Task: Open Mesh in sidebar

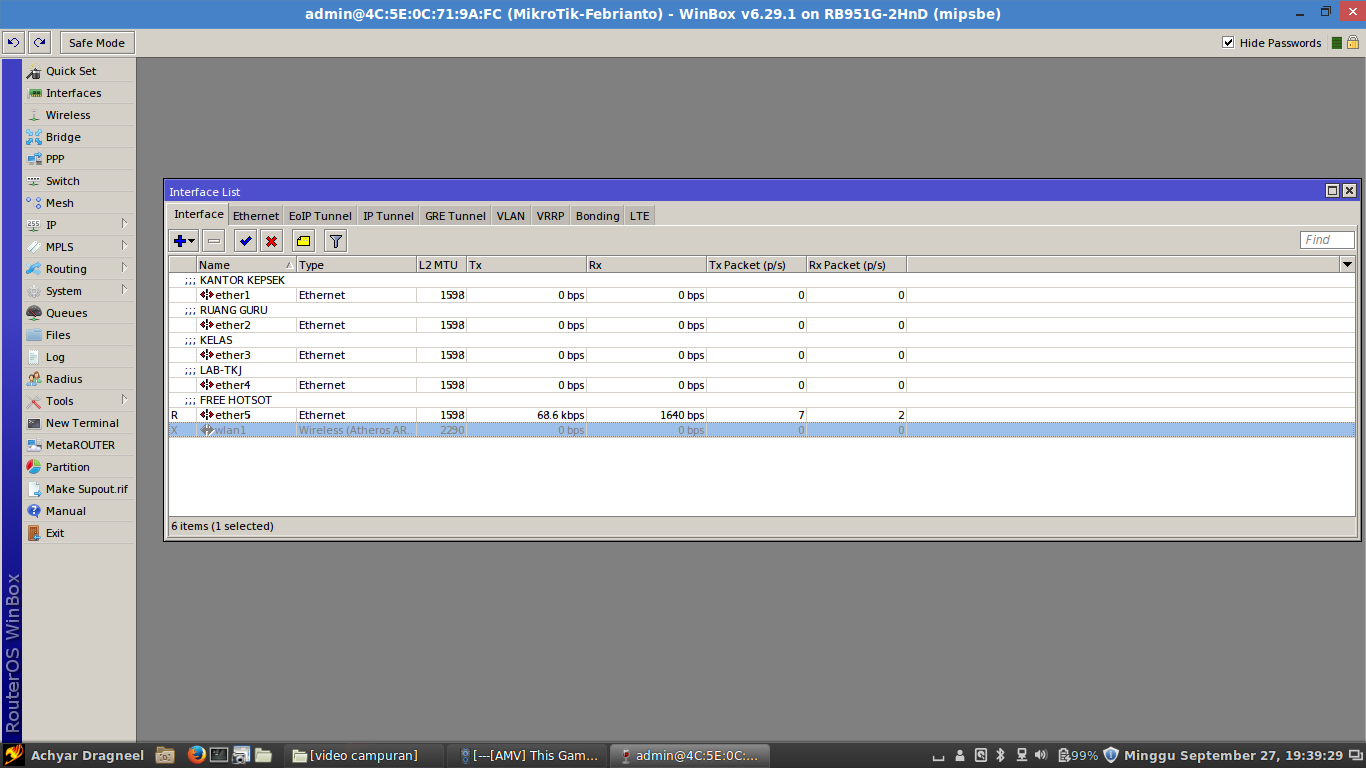Action: (78, 203)
